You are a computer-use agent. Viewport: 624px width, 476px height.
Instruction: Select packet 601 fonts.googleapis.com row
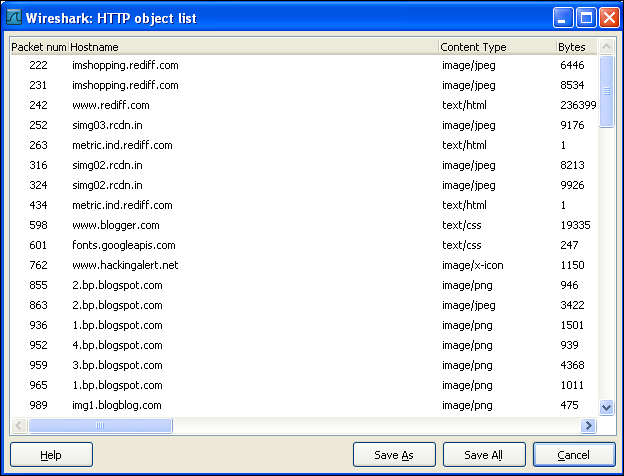coord(304,245)
